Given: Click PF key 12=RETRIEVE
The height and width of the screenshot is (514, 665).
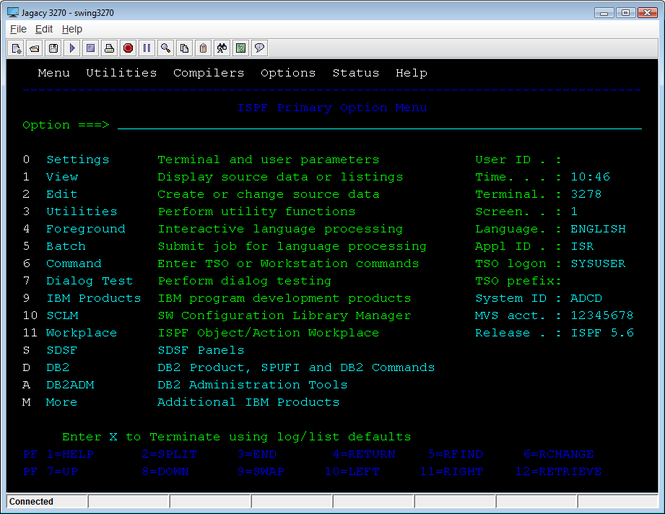Looking at the screenshot, I should (559, 472).
